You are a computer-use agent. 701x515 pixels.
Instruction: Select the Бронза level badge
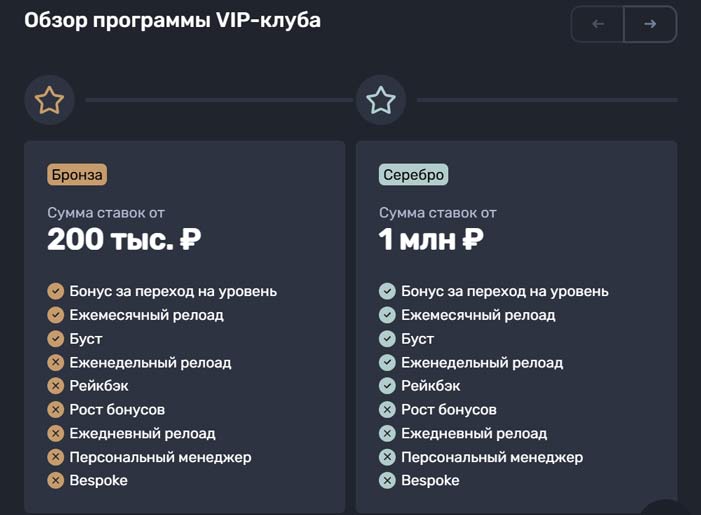coord(76,175)
